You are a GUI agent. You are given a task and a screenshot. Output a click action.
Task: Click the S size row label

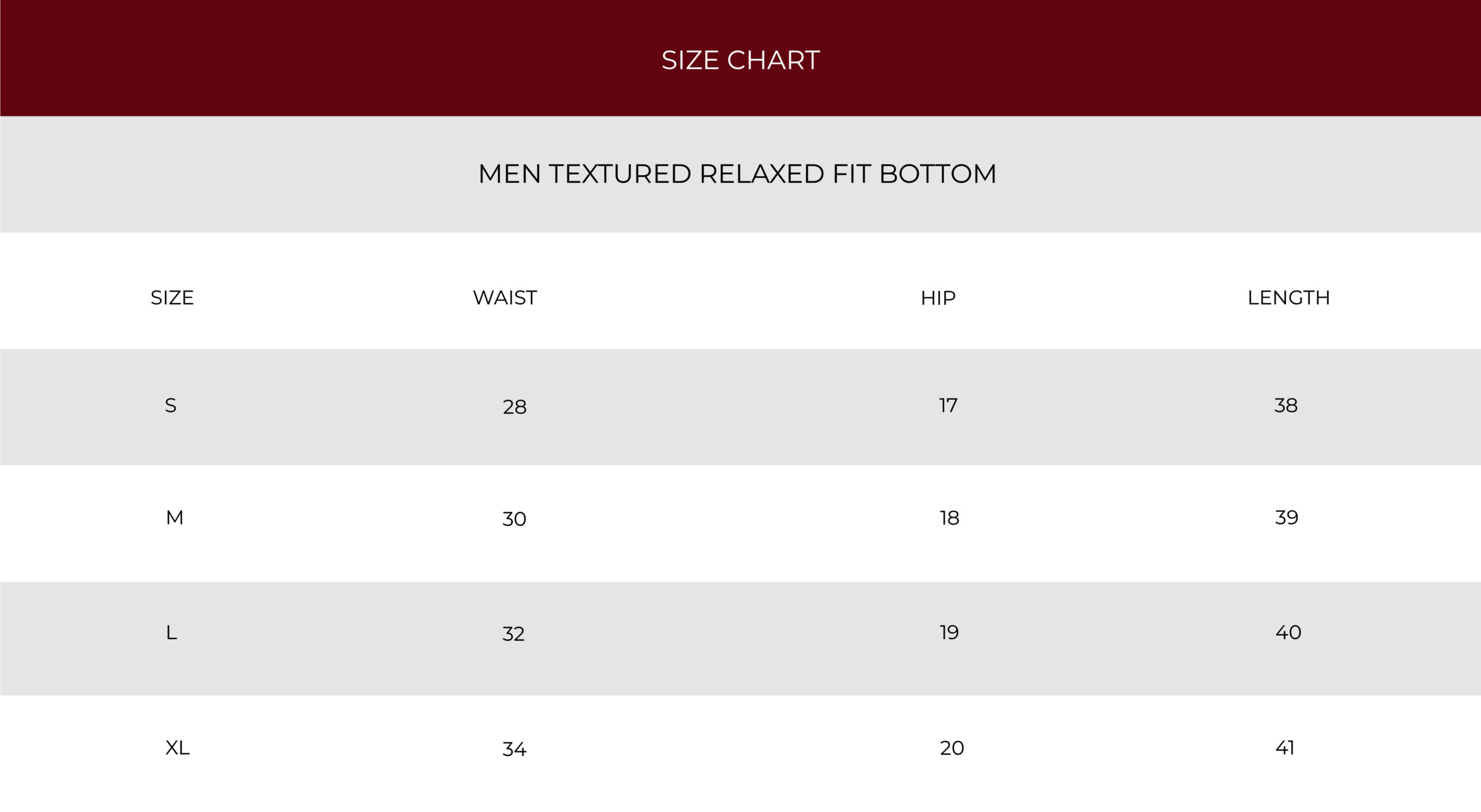[171, 405]
